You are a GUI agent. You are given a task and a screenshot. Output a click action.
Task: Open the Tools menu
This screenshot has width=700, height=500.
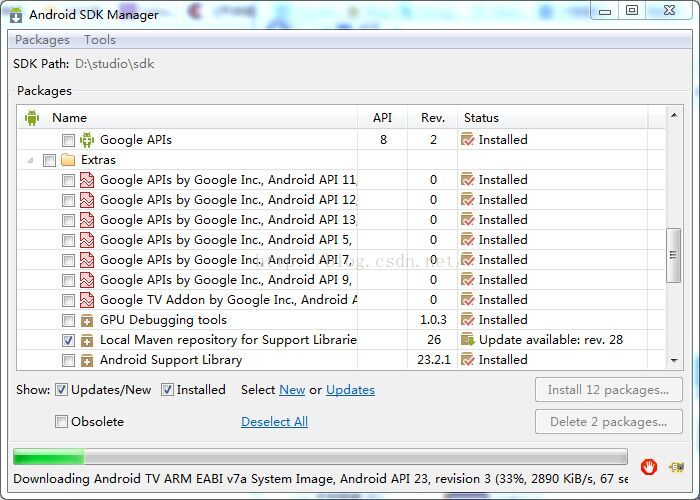point(100,40)
